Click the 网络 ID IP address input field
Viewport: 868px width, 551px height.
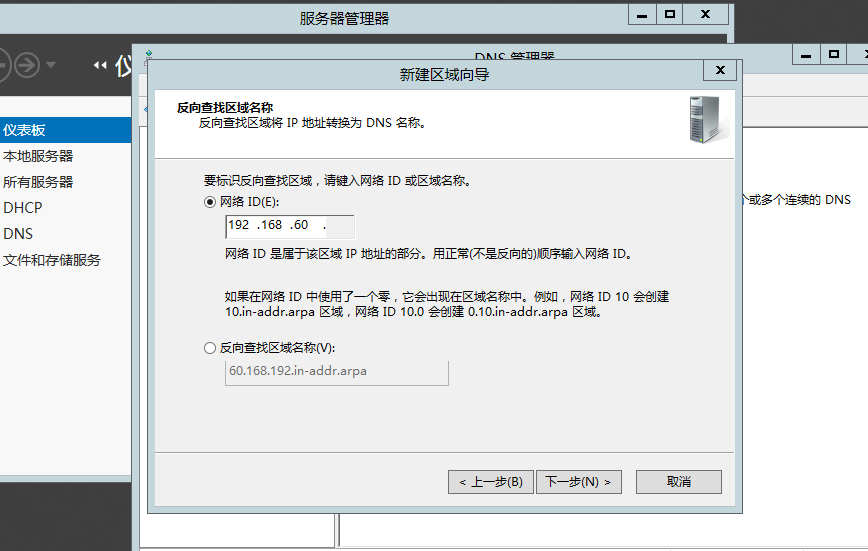tap(290, 226)
